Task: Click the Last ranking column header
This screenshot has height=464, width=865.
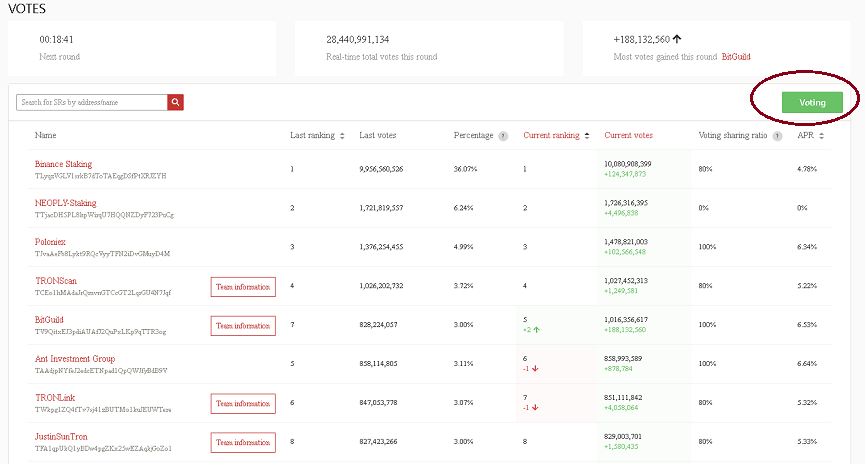Action: click(x=312, y=135)
